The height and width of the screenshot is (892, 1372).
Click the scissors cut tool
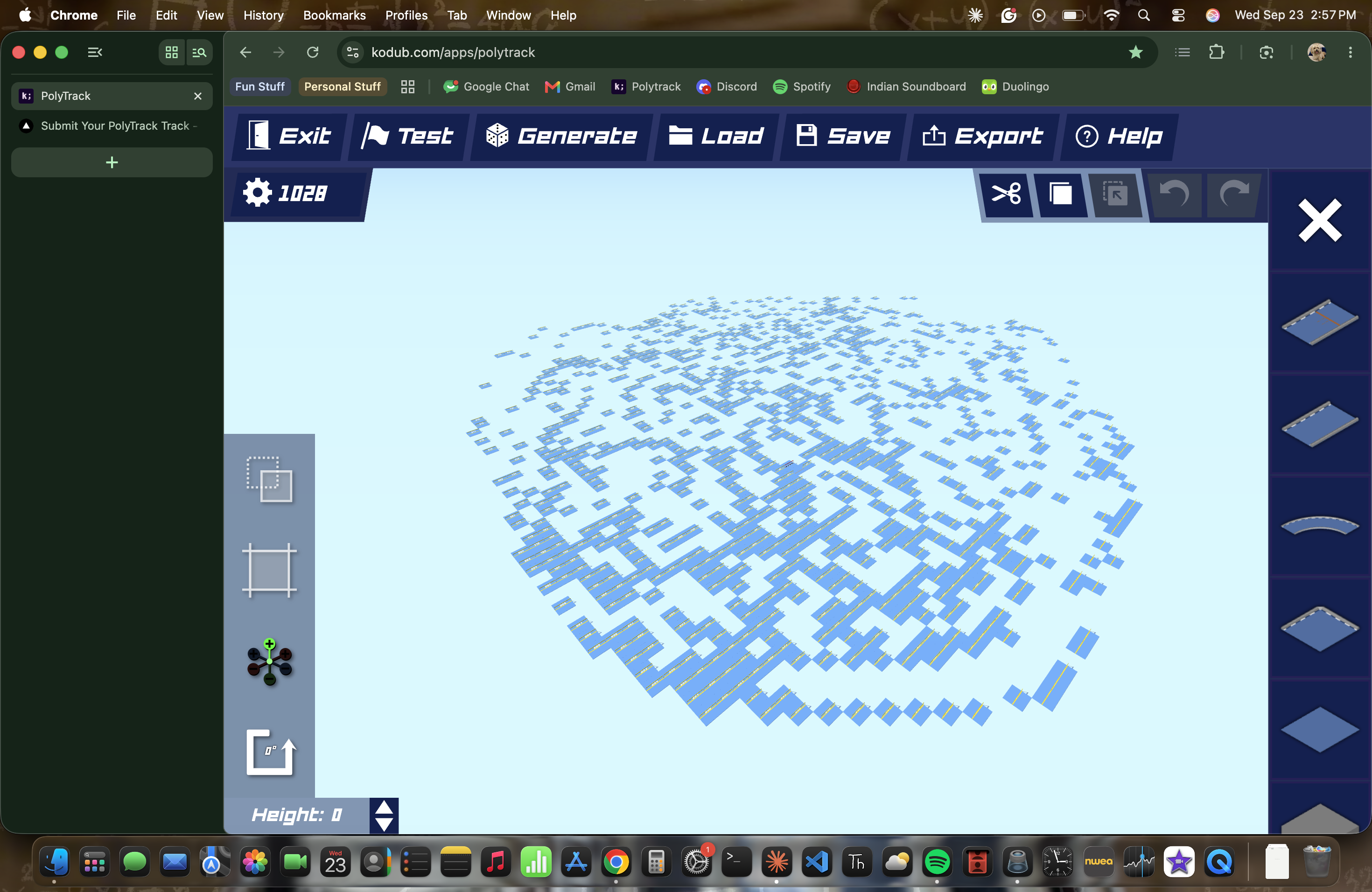click(1007, 194)
